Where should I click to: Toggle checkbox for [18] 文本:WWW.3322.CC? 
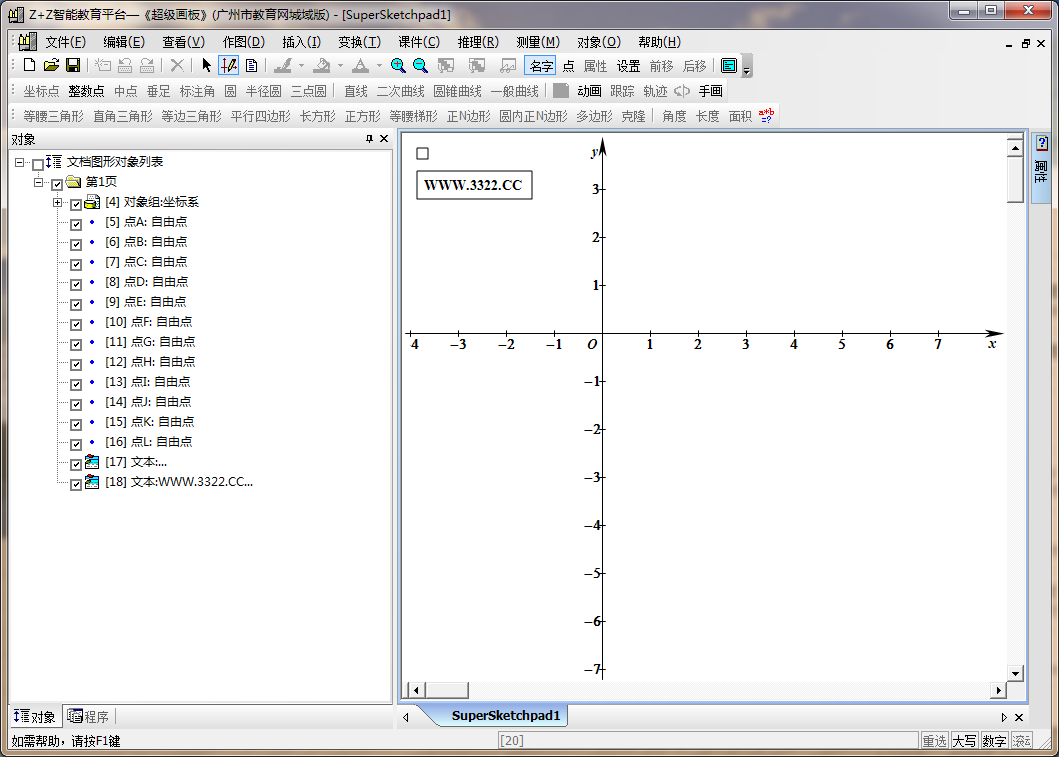tap(76, 483)
